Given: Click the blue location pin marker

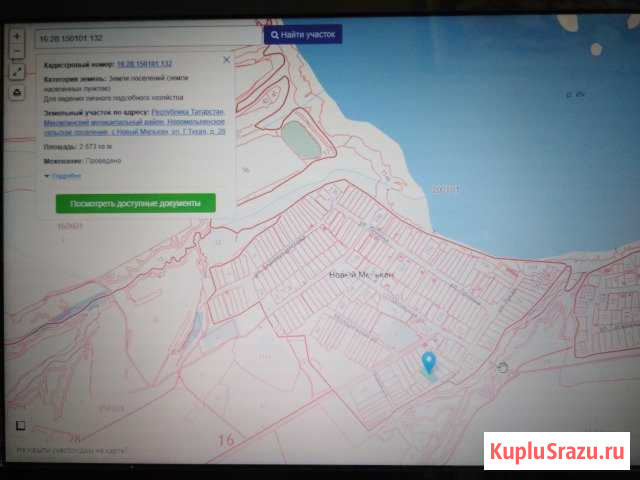Looking at the screenshot, I should point(430,362).
